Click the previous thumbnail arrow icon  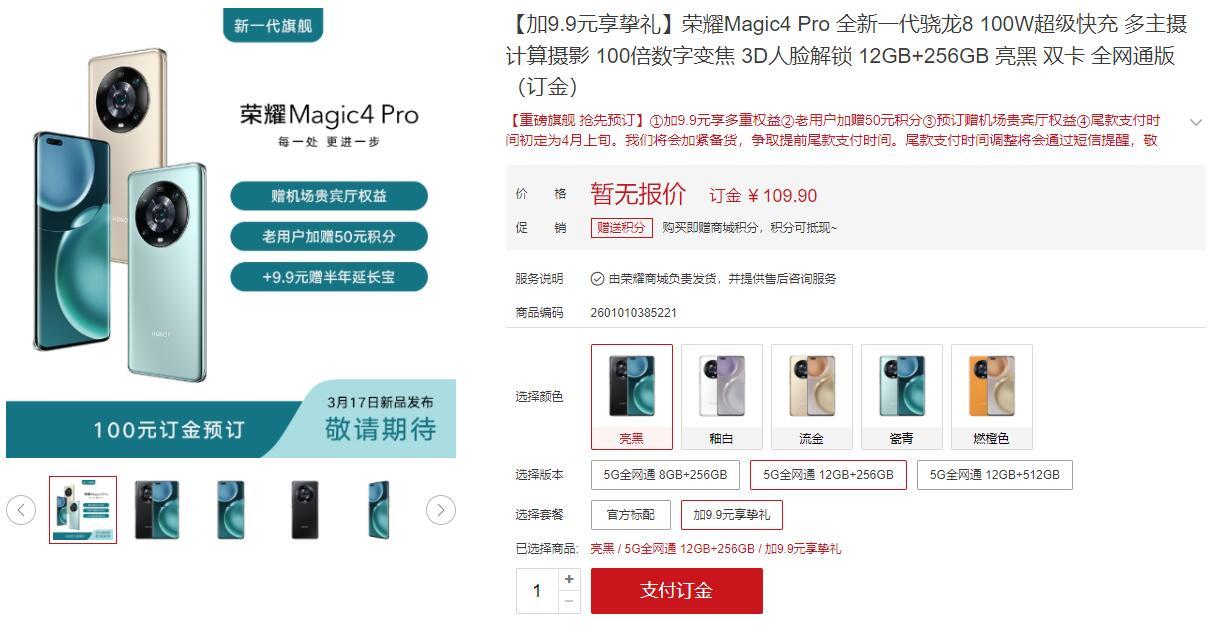21,510
